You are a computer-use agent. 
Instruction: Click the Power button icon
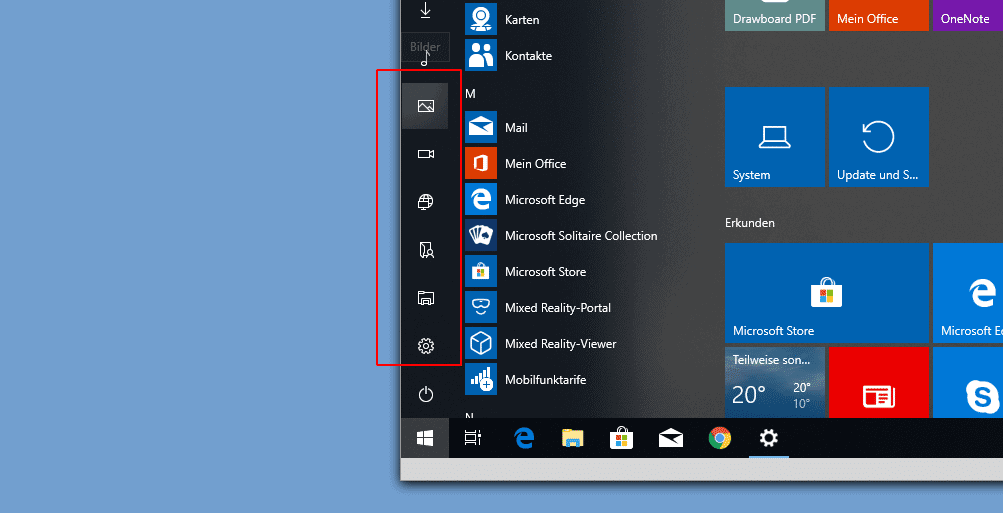(x=425, y=395)
